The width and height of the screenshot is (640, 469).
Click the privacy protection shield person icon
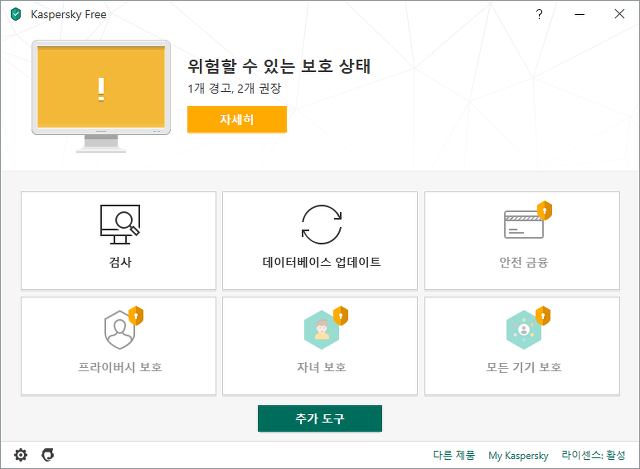(x=120, y=330)
